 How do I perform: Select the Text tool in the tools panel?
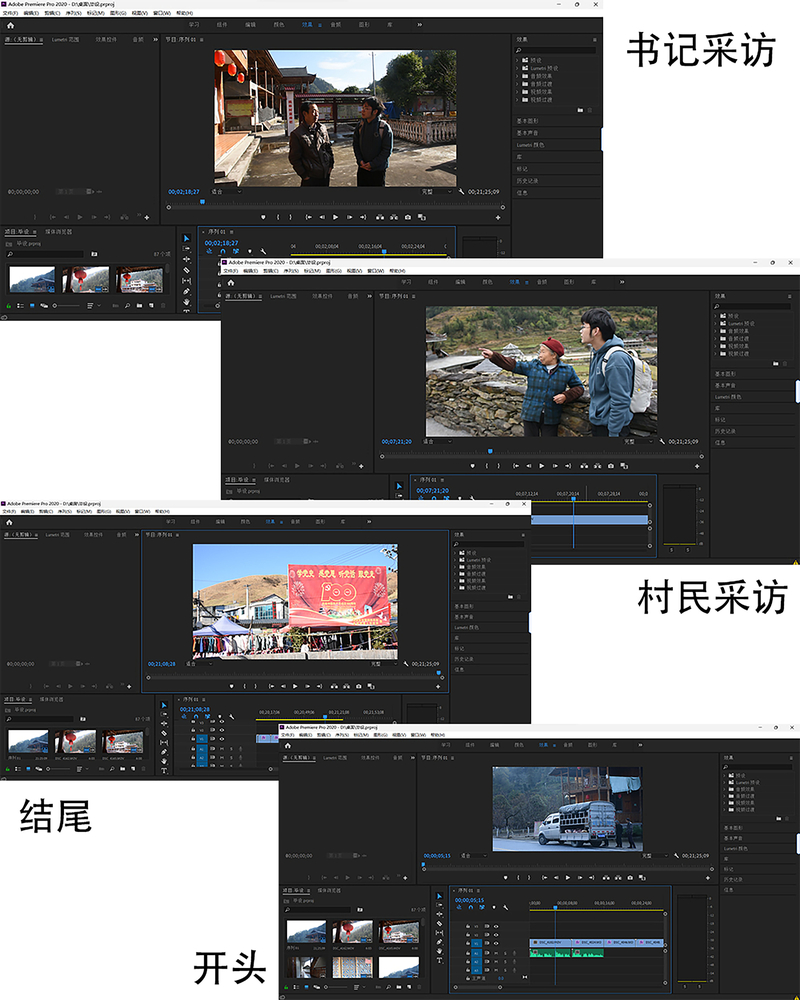pos(186,310)
